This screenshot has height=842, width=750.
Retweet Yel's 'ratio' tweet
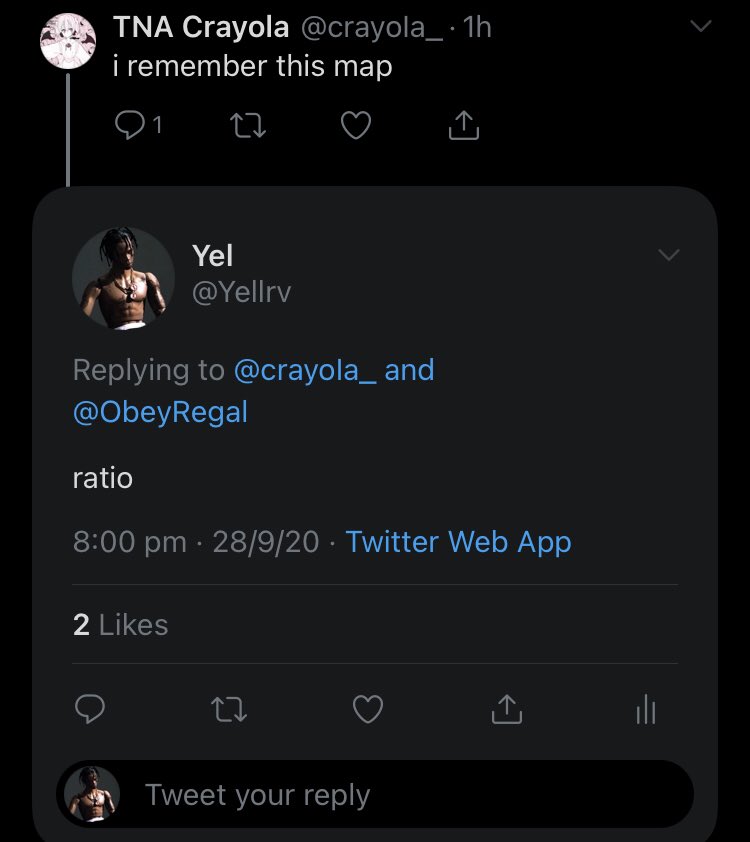tap(230, 710)
